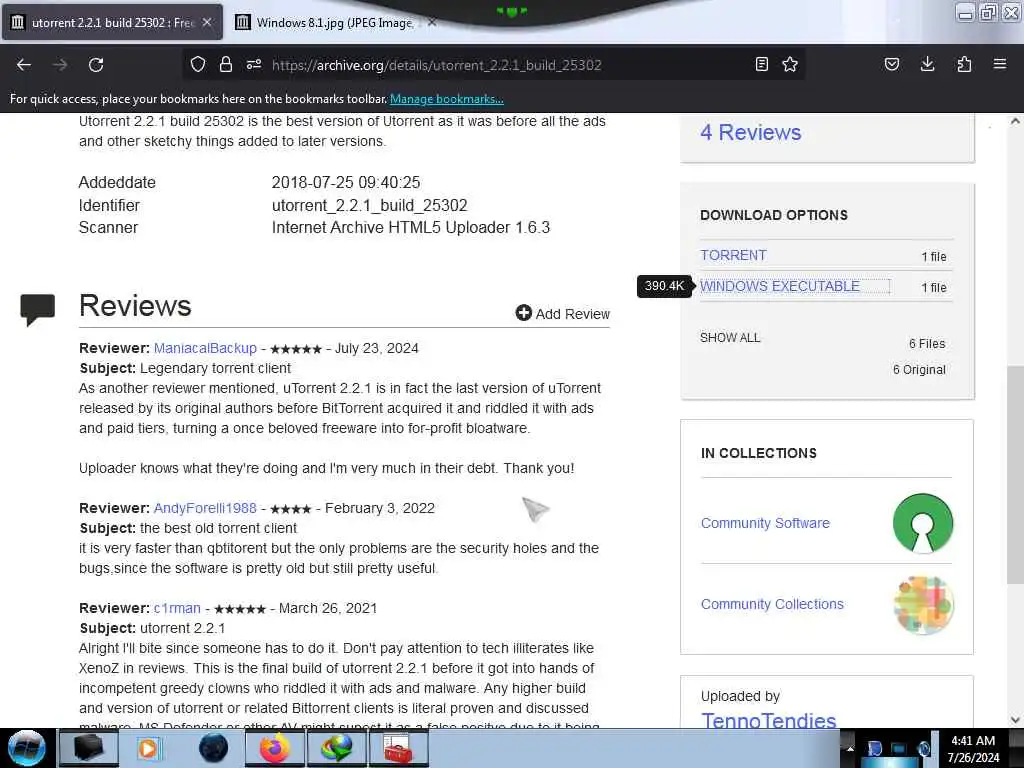This screenshot has width=1024, height=768.
Task: Open uploader TennoTendies profile
Action: click(x=768, y=720)
